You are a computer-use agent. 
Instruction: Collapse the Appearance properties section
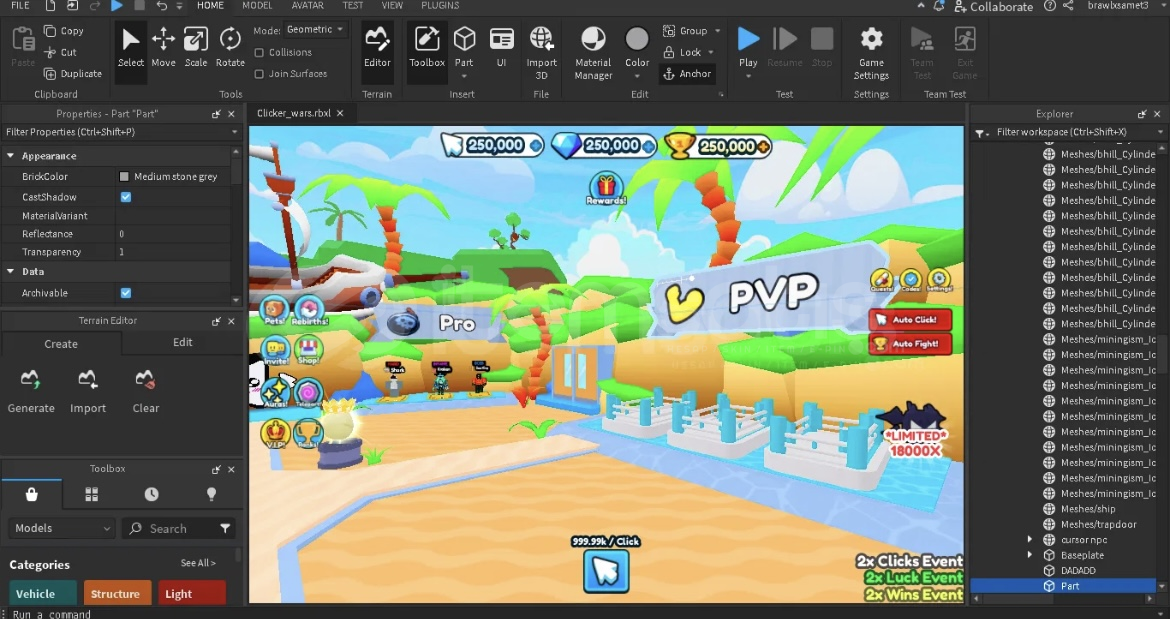point(10,156)
